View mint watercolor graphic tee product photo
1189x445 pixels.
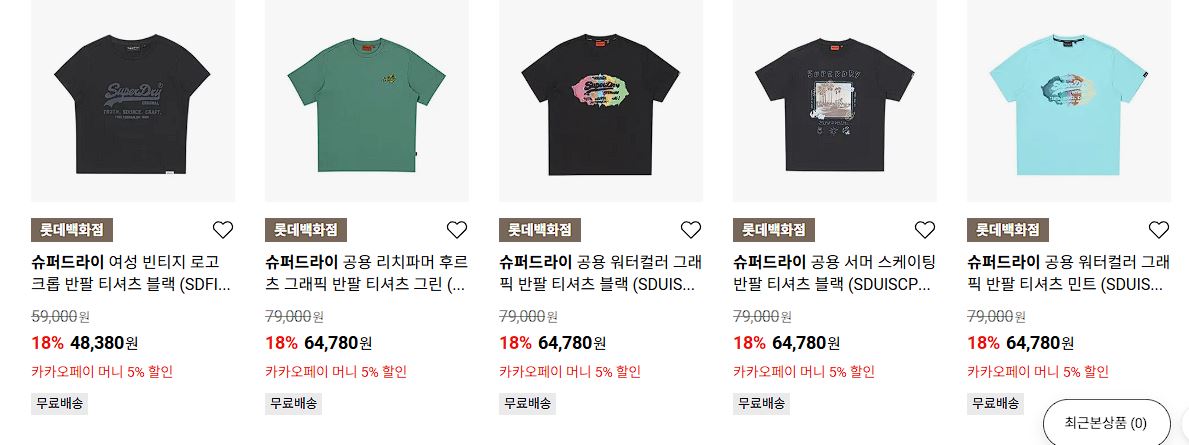pos(1068,101)
